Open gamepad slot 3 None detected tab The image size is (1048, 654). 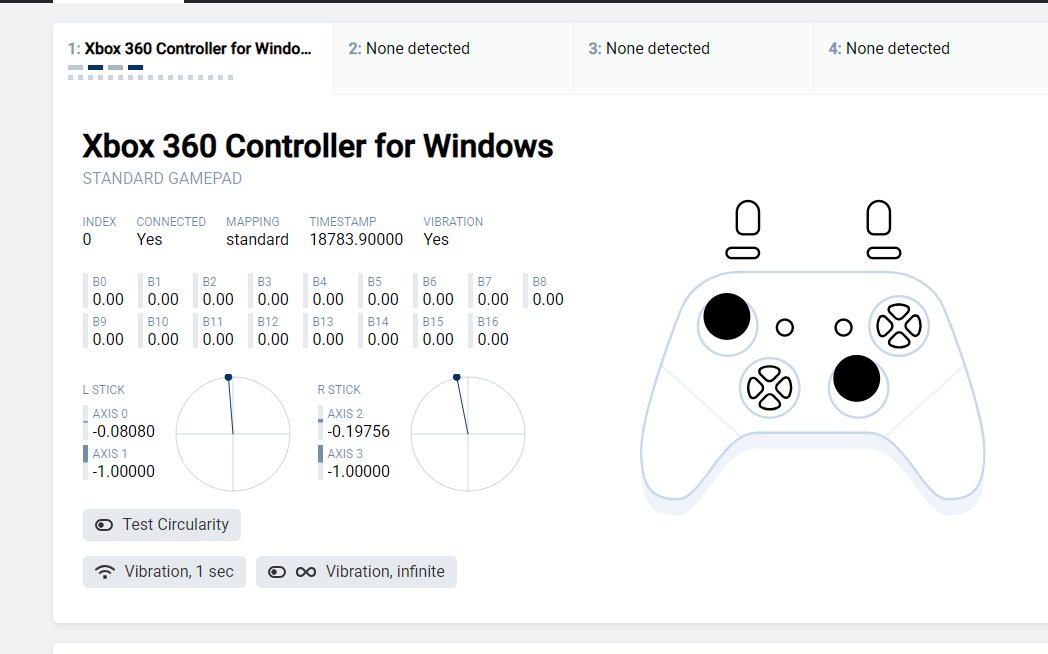[693, 49]
